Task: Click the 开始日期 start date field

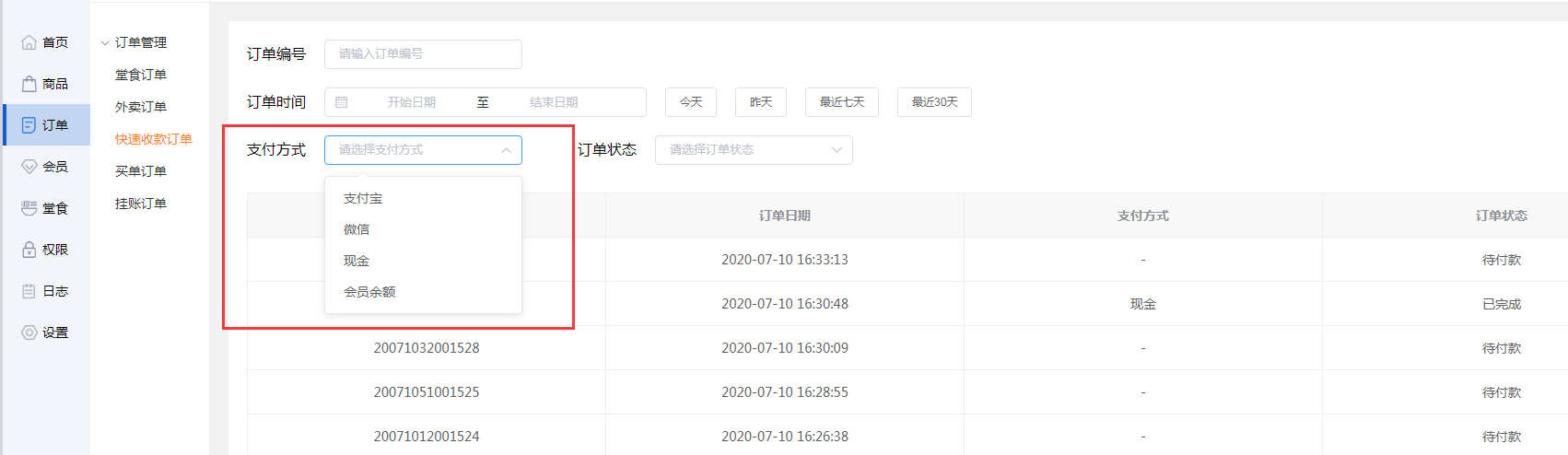Action: 412,102
